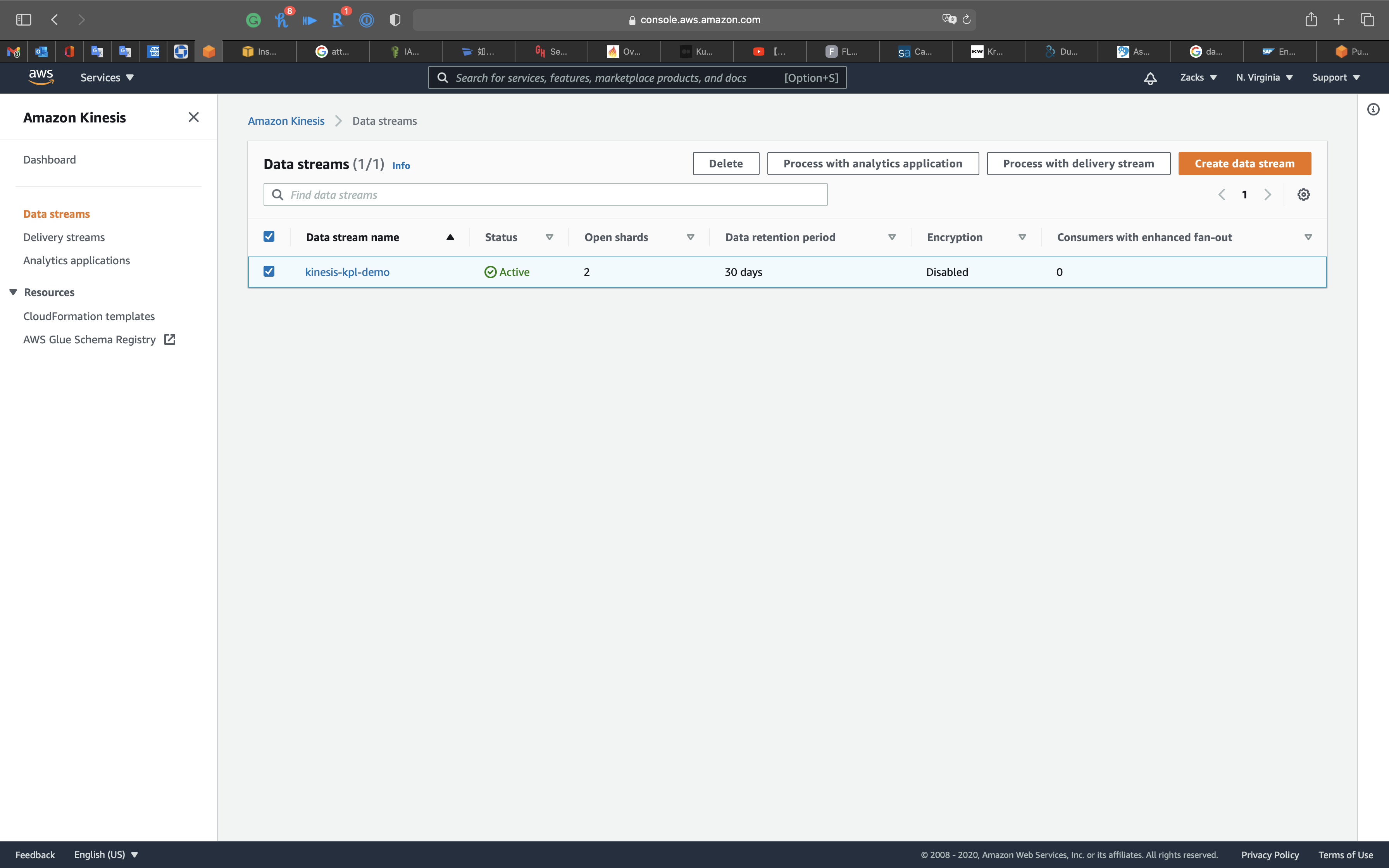Click the AWS logo home icon

click(x=41, y=77)
